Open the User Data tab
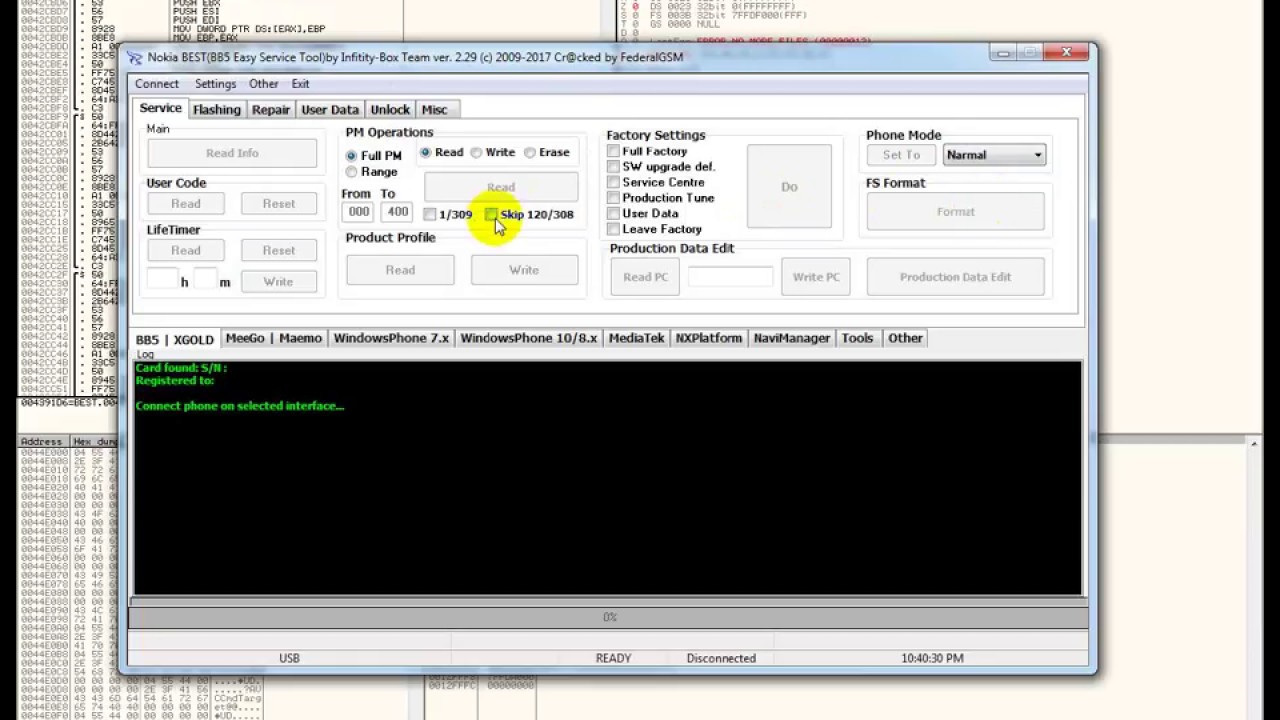This screenshot has height=720, width=1280. pos(330,110)
